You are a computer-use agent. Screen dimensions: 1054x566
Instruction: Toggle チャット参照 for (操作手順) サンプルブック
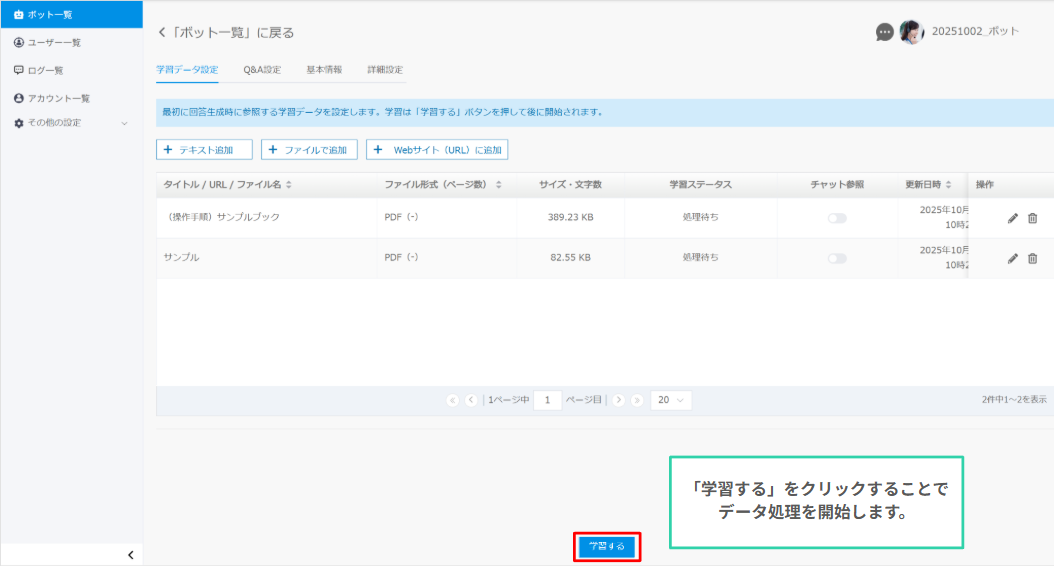[x=836, y=218]
